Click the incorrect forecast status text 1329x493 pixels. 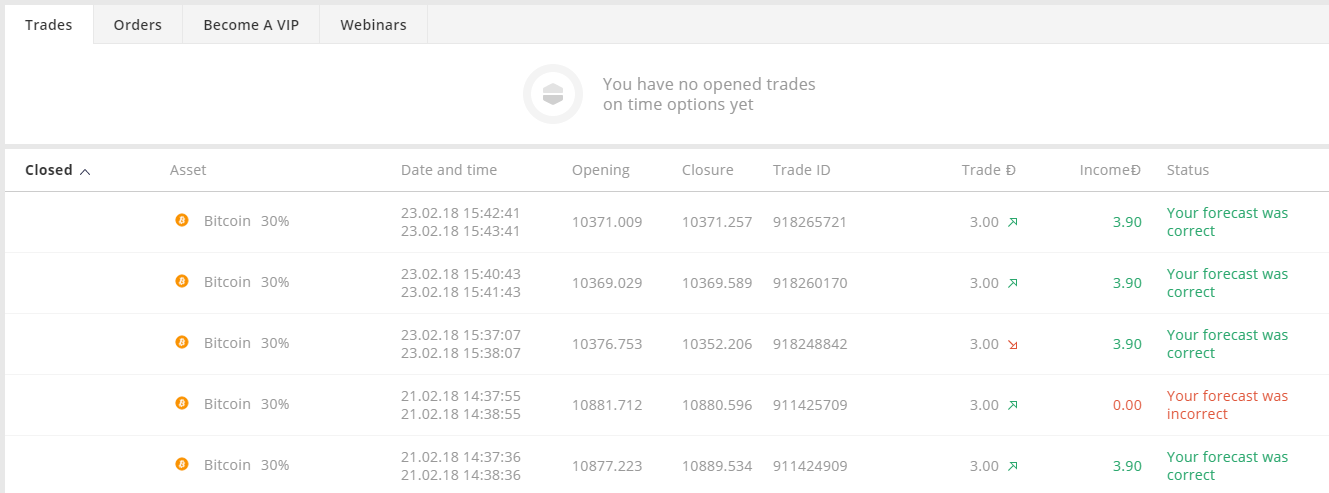[1228, 405]
